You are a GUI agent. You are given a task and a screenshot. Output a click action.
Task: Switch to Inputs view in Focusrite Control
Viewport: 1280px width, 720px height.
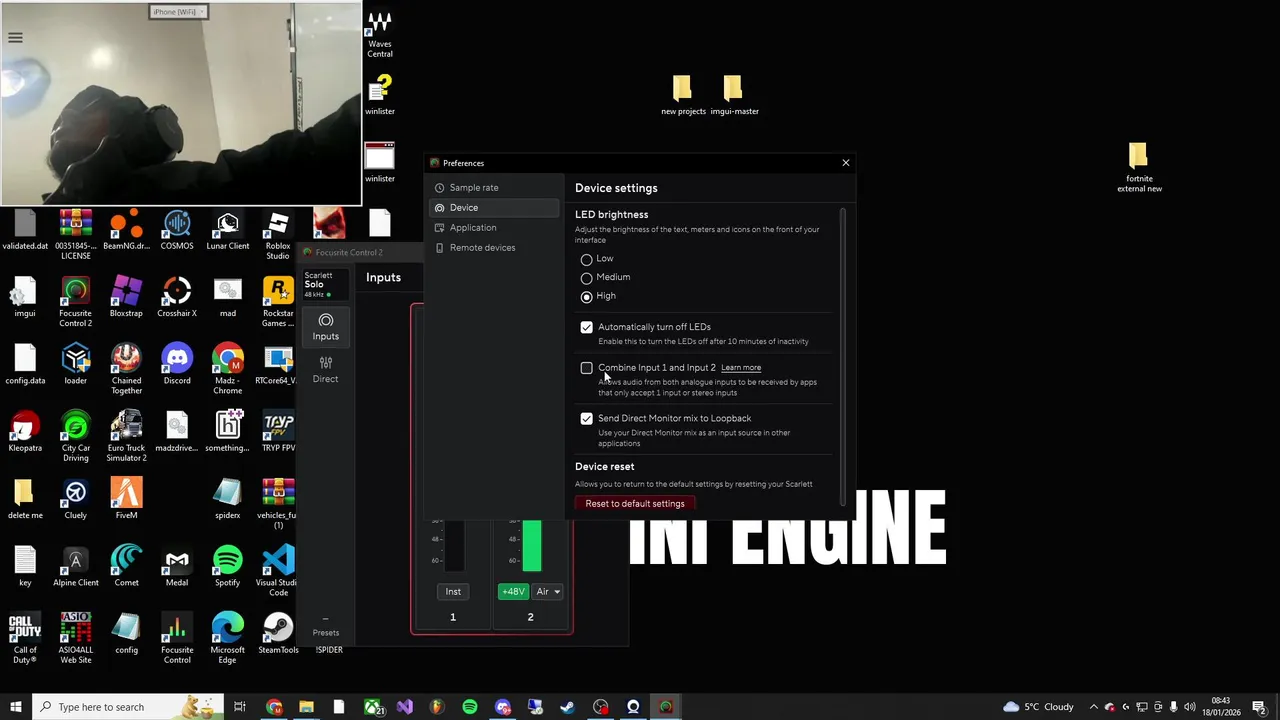point(326,327)
